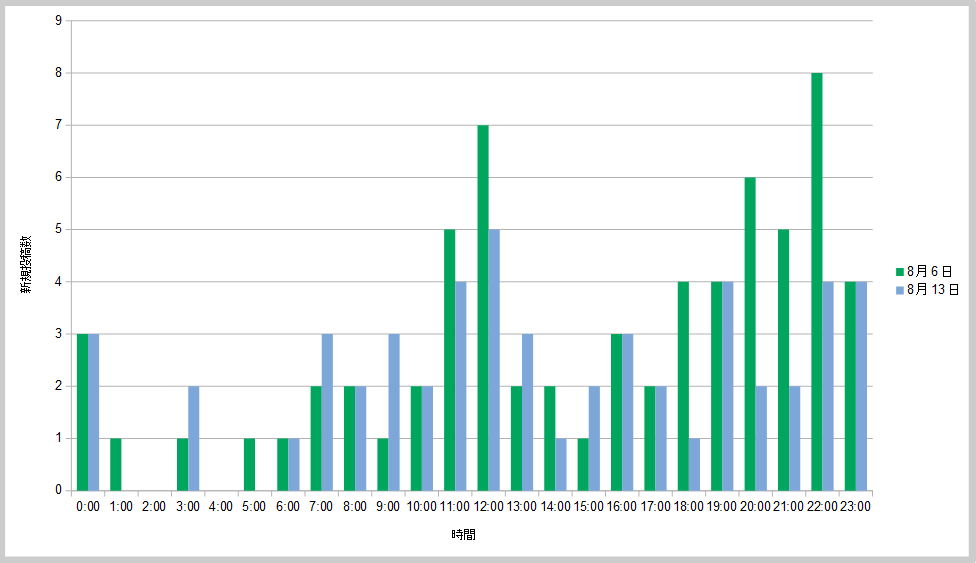Click the blue bar at 3:00
The width and height of the screenshot is (976, 563).
pos(193,438)
